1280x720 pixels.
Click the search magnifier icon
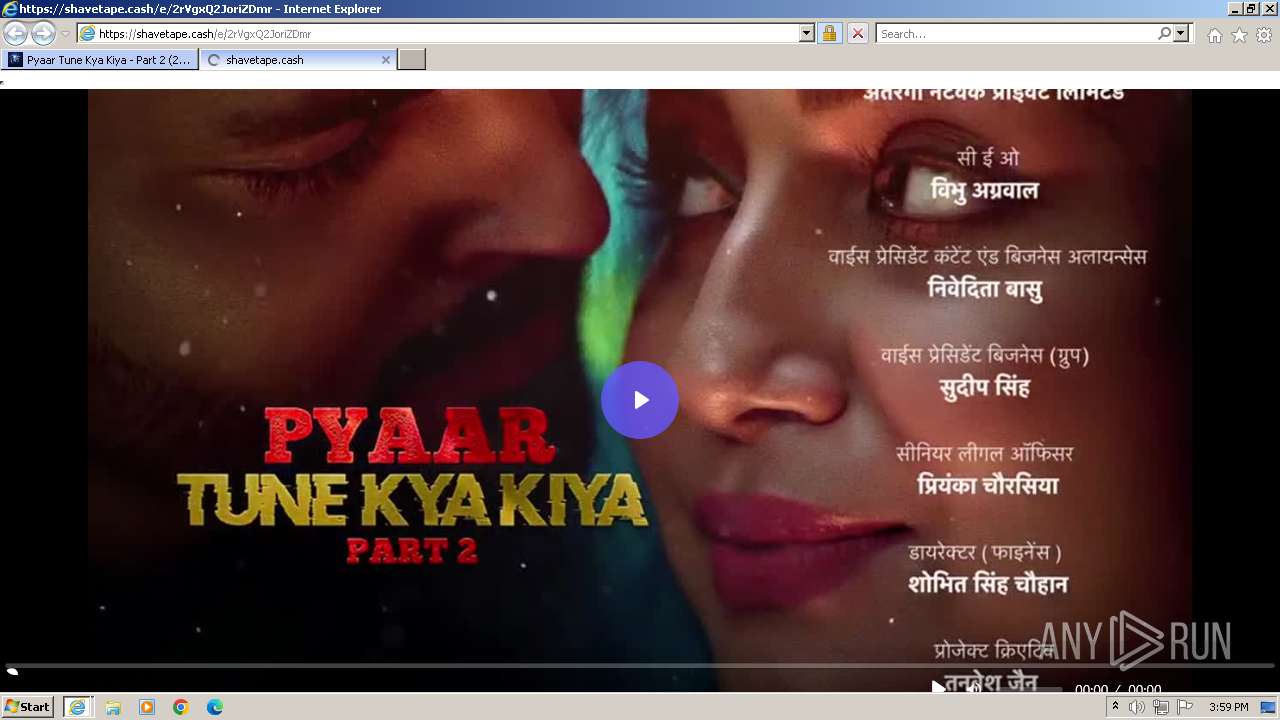coord(1164,33)
